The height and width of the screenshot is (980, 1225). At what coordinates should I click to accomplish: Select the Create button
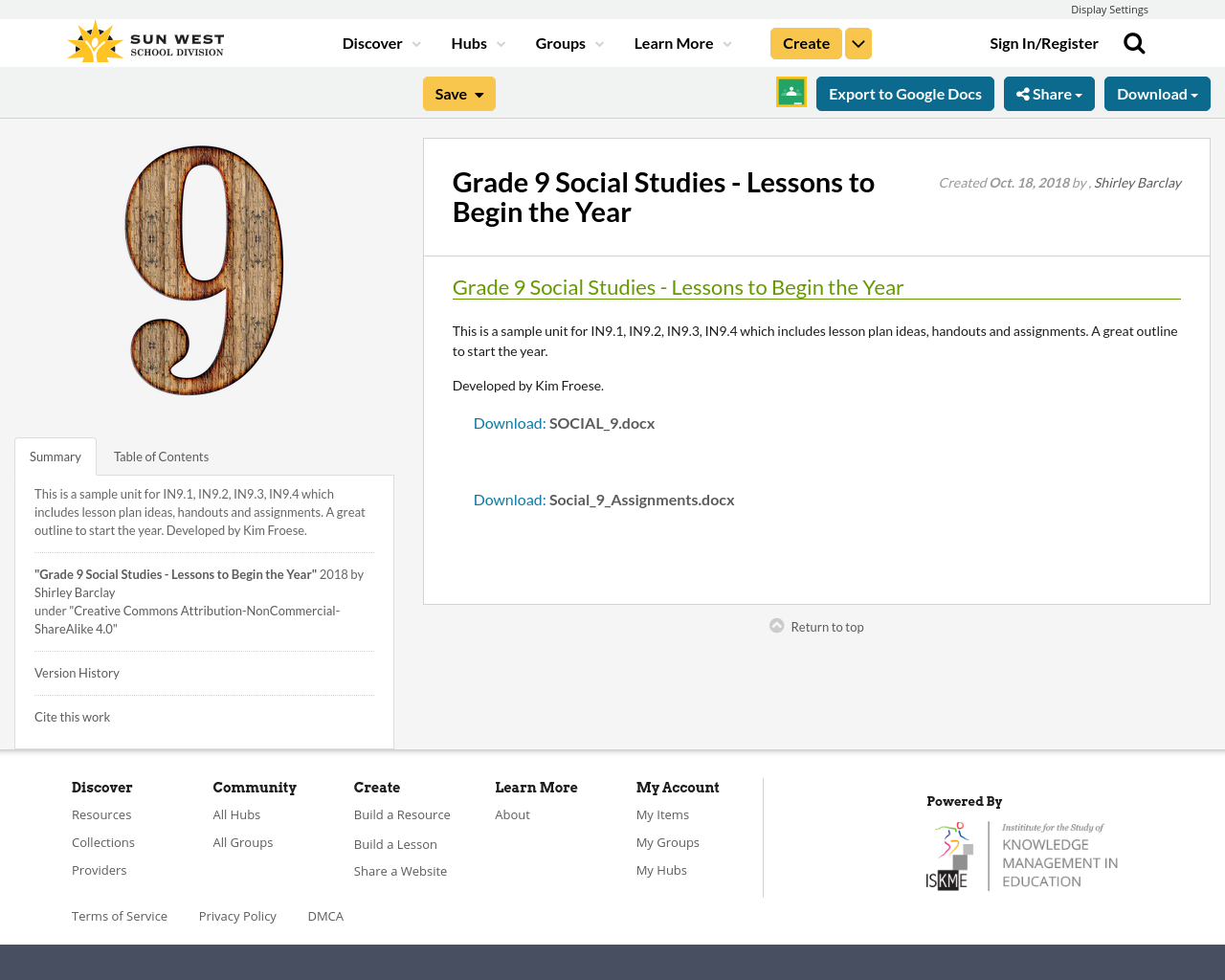pos(805,42)
